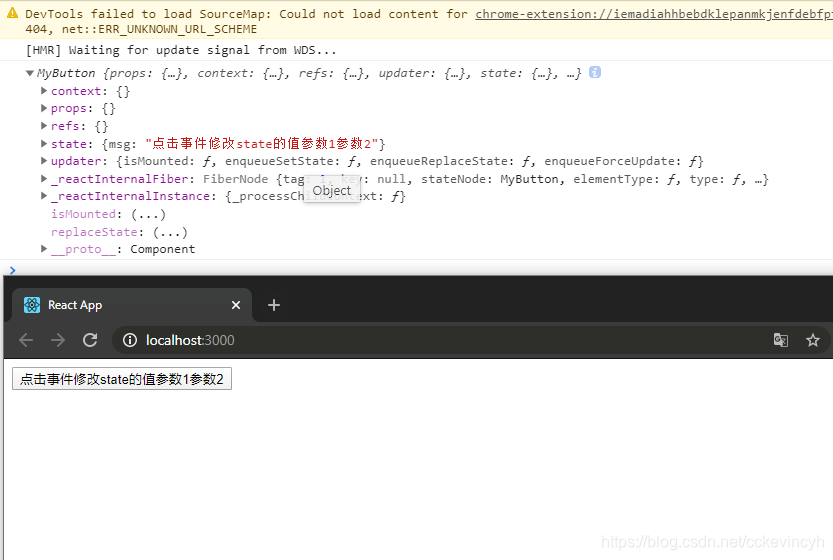Expand the _reactInternalFiber property
The image size is (833, 560).
44,179
